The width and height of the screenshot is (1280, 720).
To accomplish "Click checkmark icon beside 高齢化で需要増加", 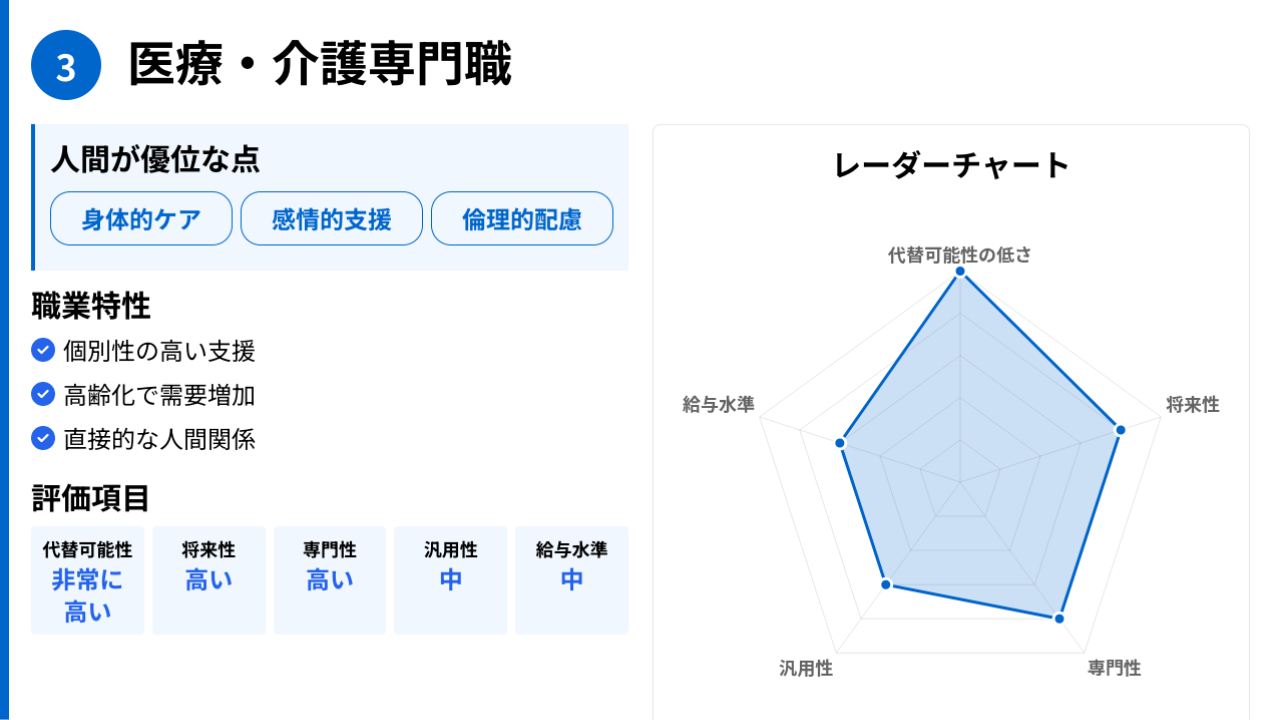I will (x=43, y=394).
